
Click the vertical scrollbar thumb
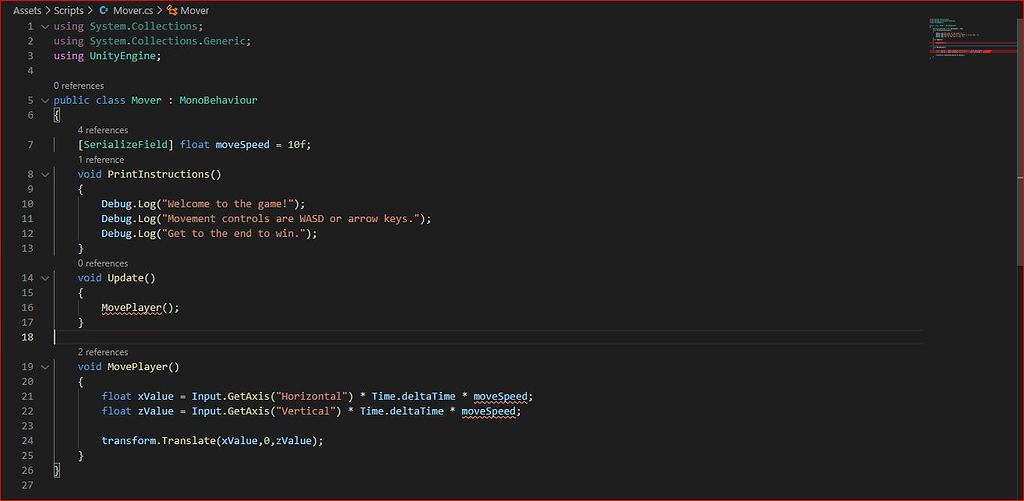pos(1020,140)
